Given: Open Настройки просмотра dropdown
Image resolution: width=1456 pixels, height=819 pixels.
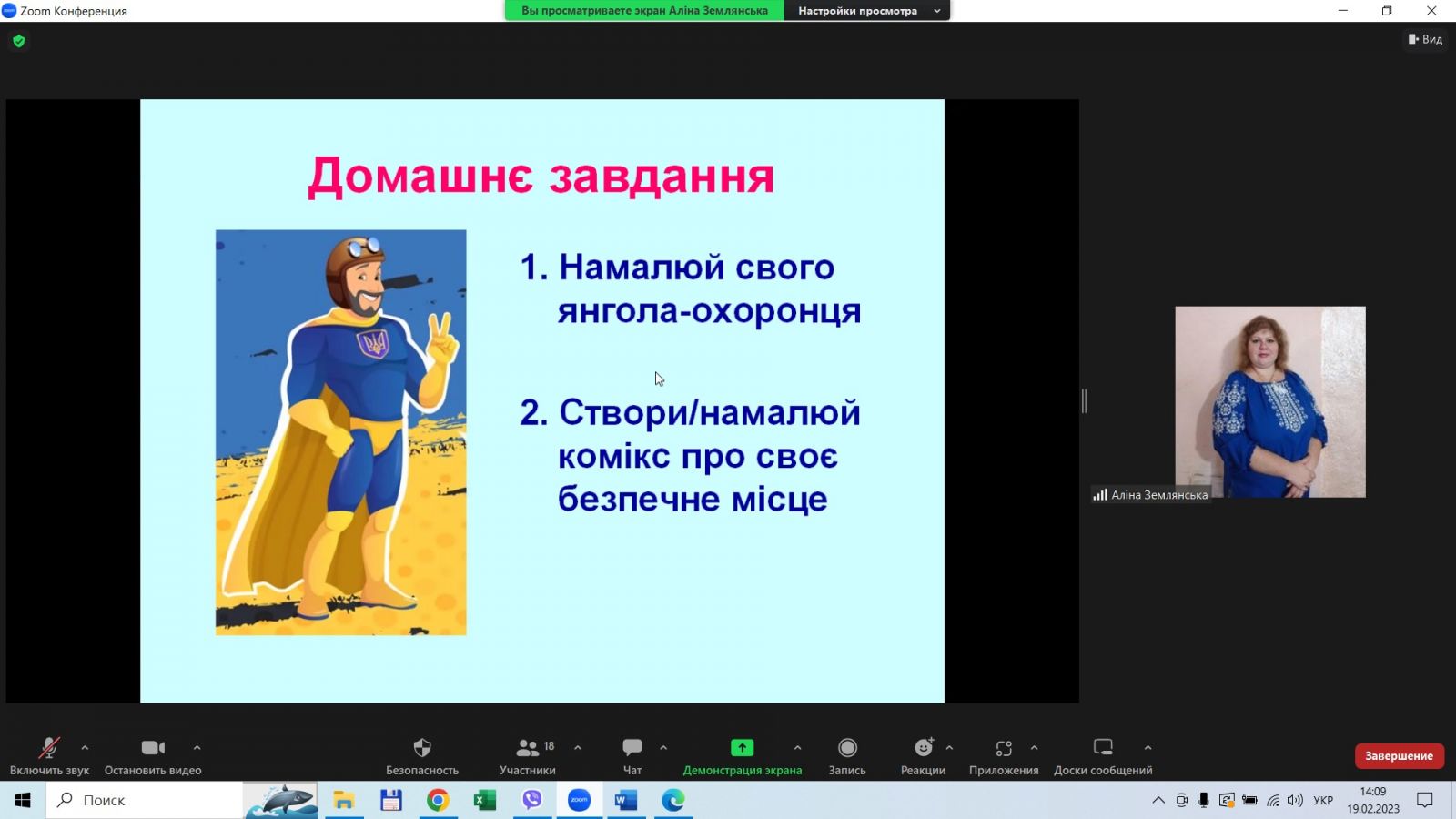Looking at the screenshot, I should [867, 11].
